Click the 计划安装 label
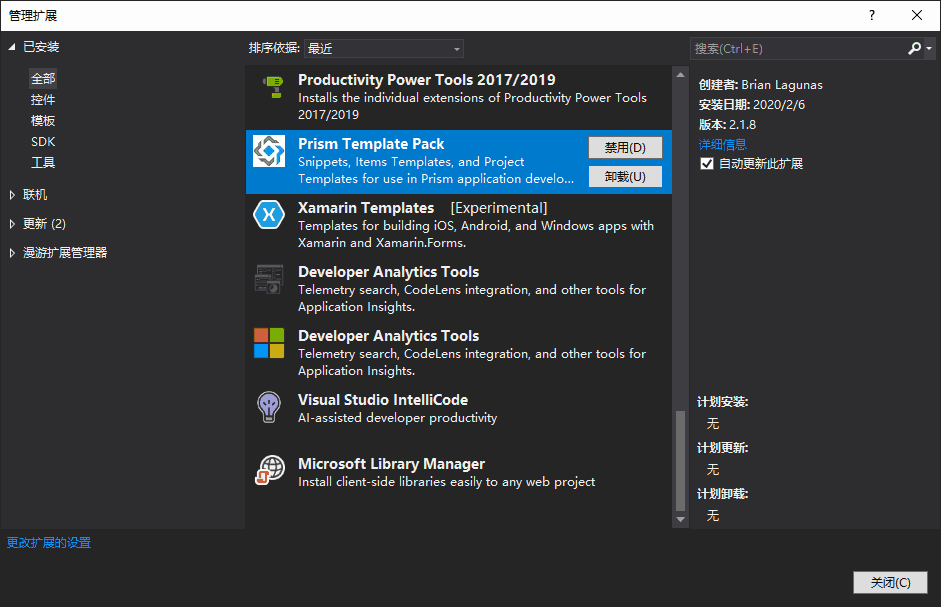Viewport: 941px width, 607px height. point(723,402)
